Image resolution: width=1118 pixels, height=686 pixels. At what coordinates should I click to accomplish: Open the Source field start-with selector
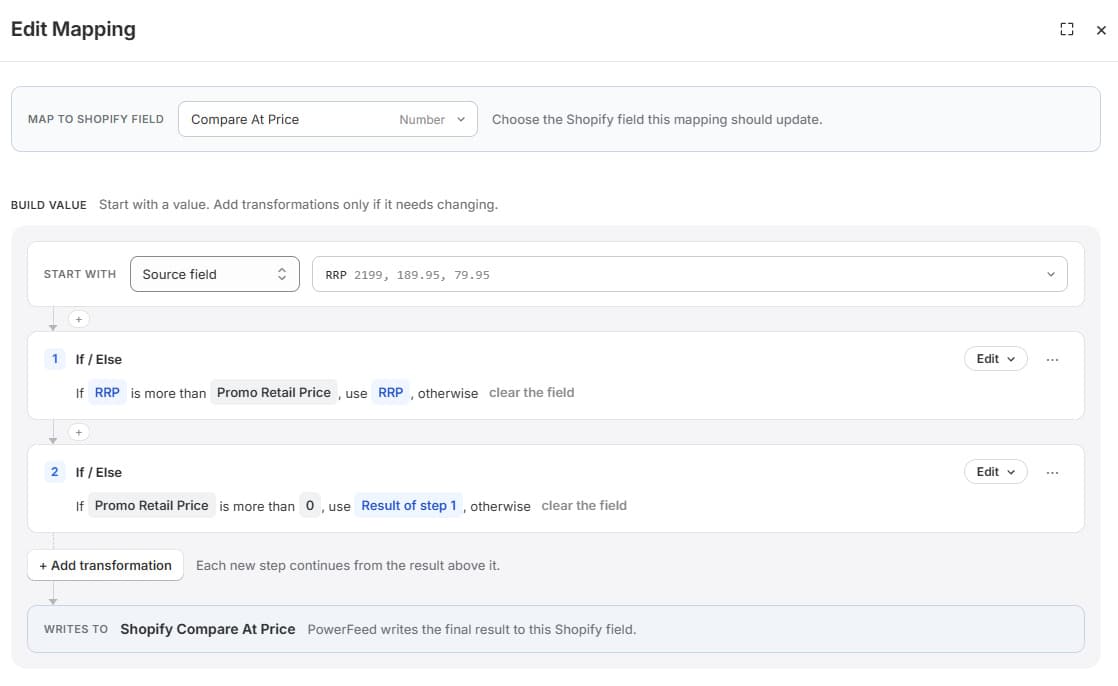[215, 274]
